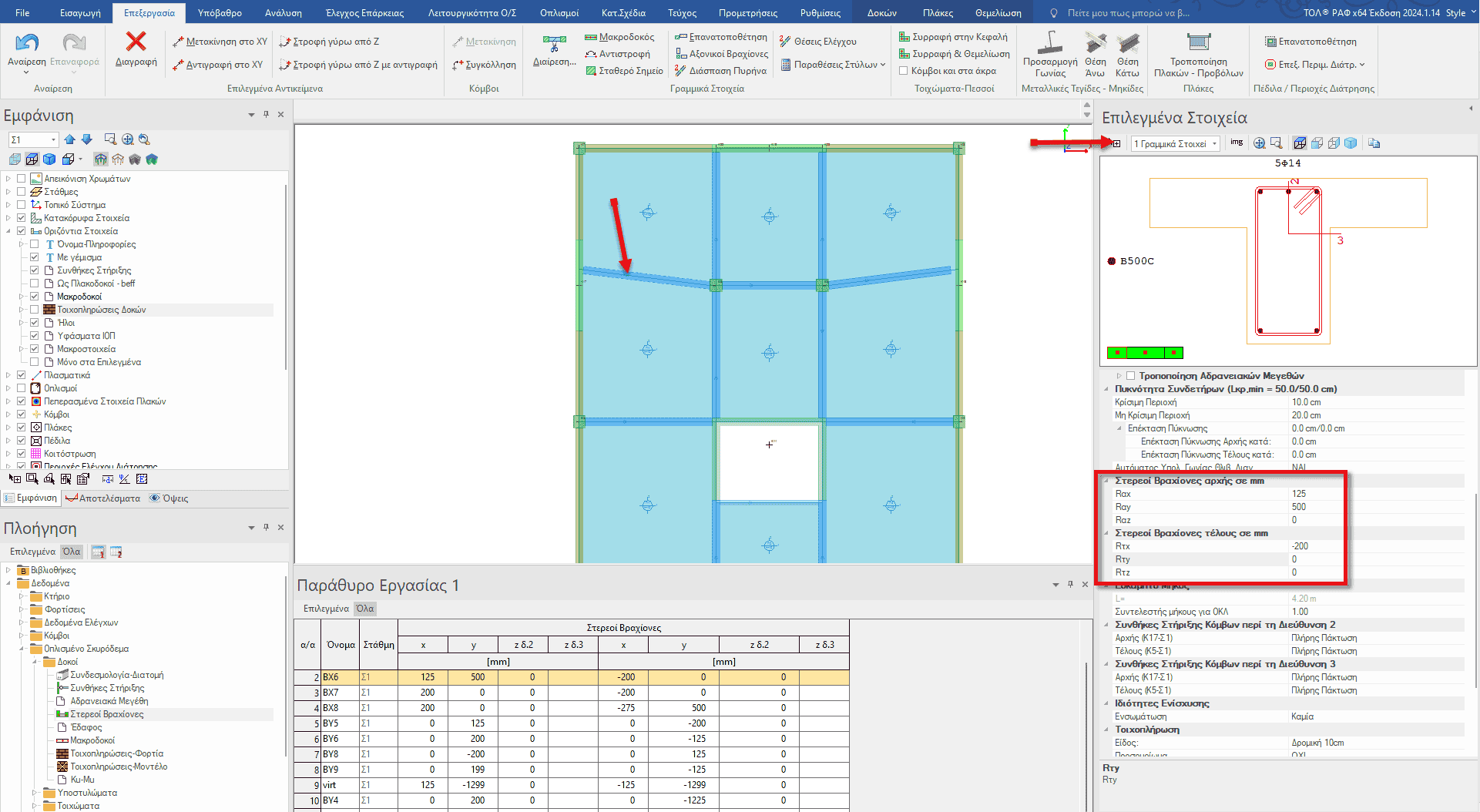This screenshot has width=1480, height=812.
Task: Enable the Κόμβοι και στα άκρα checkbox
Action: tap(904, 71)
